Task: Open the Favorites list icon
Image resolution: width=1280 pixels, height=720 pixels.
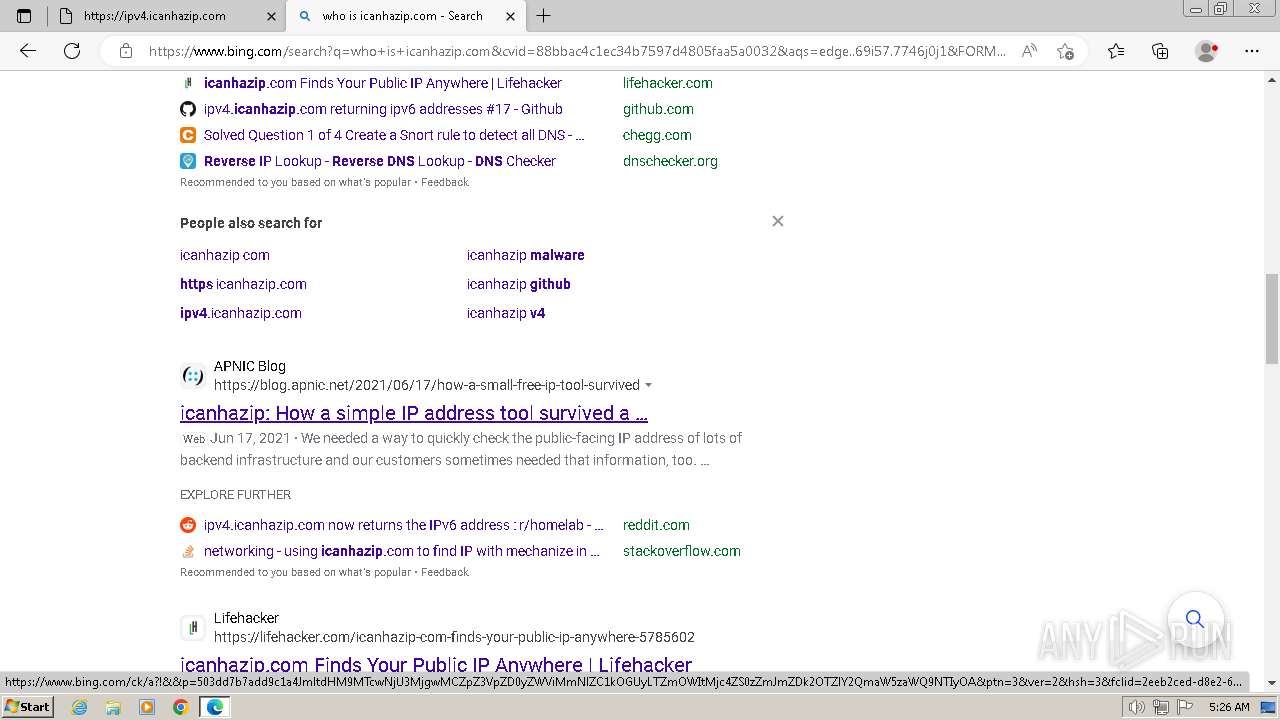Action: point(1116,51)
